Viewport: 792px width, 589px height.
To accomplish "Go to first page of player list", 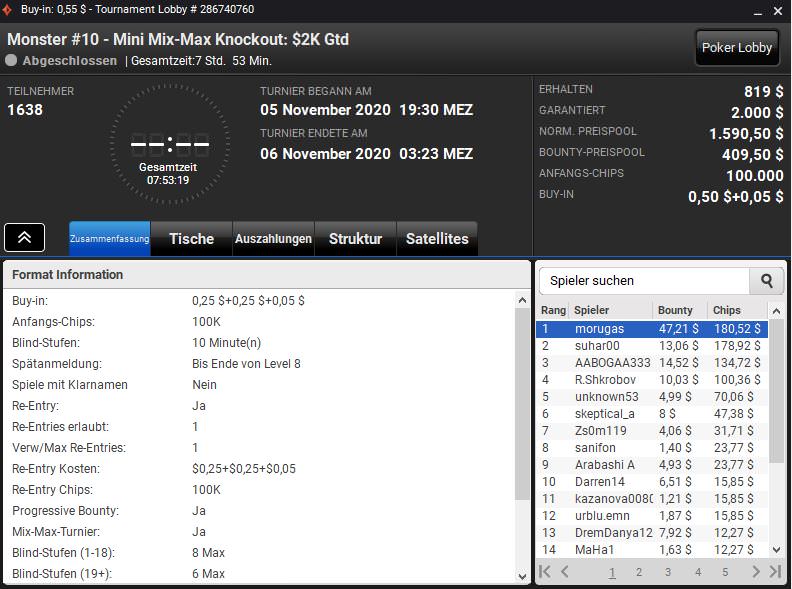I will [546, 572].
